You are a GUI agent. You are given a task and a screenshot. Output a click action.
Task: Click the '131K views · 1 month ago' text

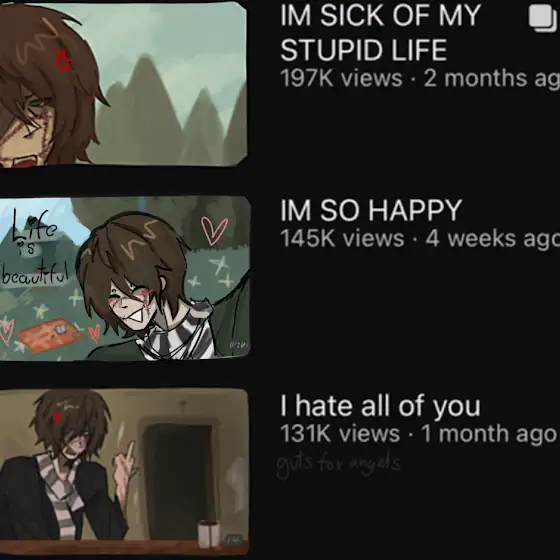418,434
